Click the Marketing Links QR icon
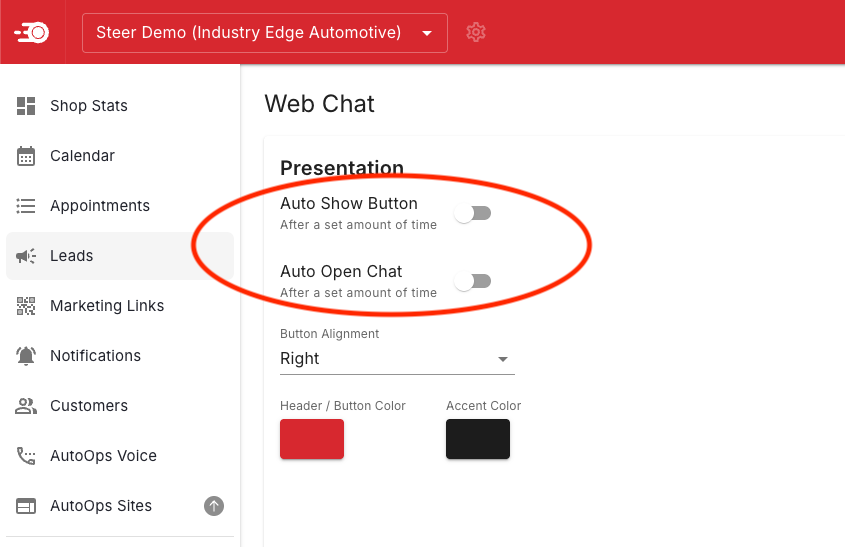Viewport: 845px width, 547px height. click(26, 306)
